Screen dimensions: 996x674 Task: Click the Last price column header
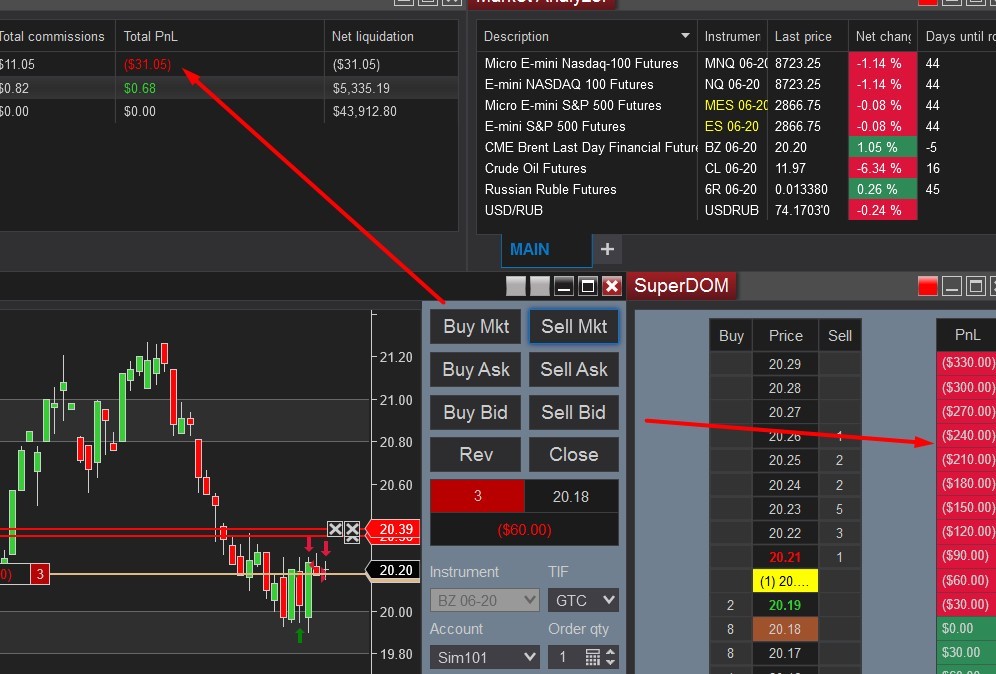click(x=807, y=36)
